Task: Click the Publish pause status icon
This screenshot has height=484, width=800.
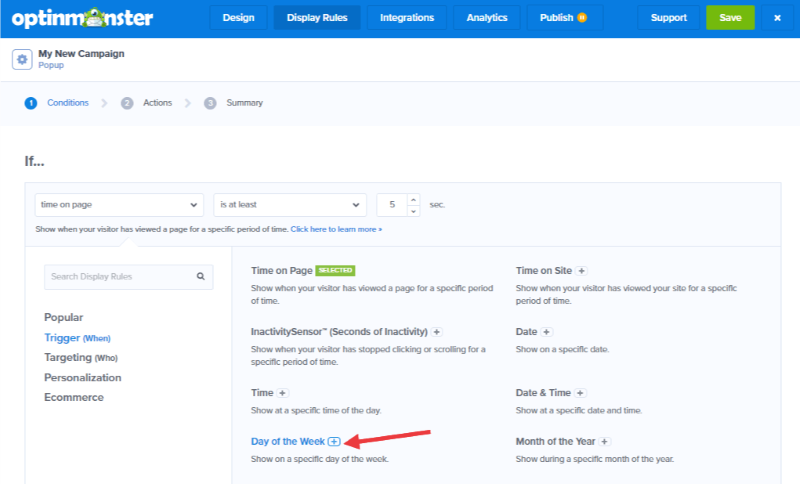Action: coord(582,17)
